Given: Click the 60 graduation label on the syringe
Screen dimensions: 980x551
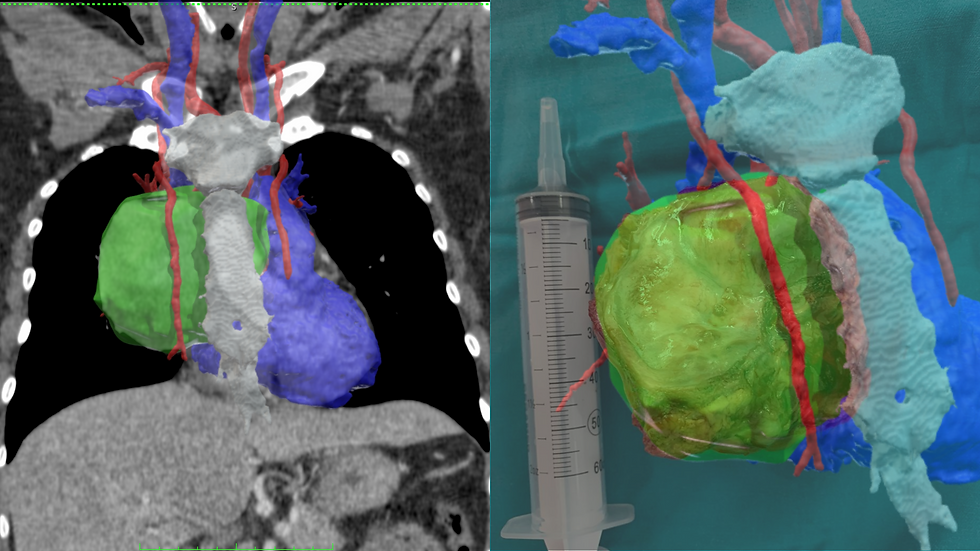Looking at the screenshot, I should (x=598, y=467).
